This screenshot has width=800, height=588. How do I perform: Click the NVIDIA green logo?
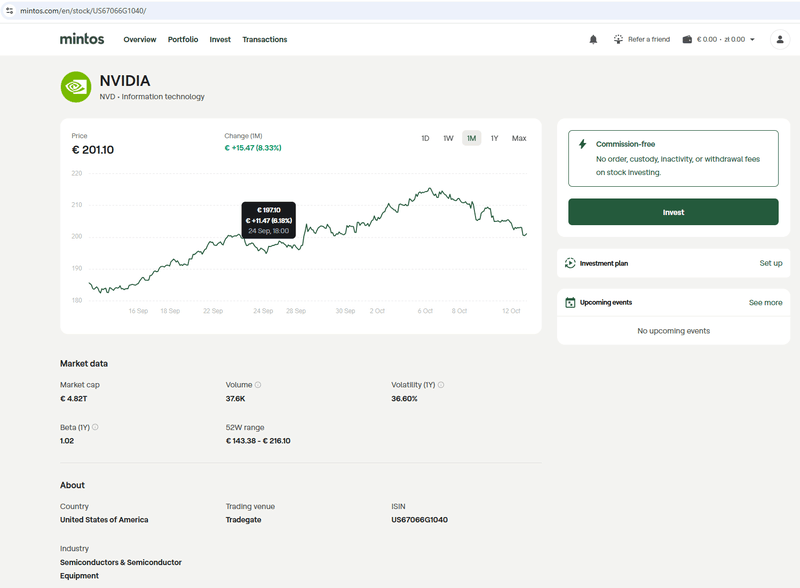[x=76, y=87]
